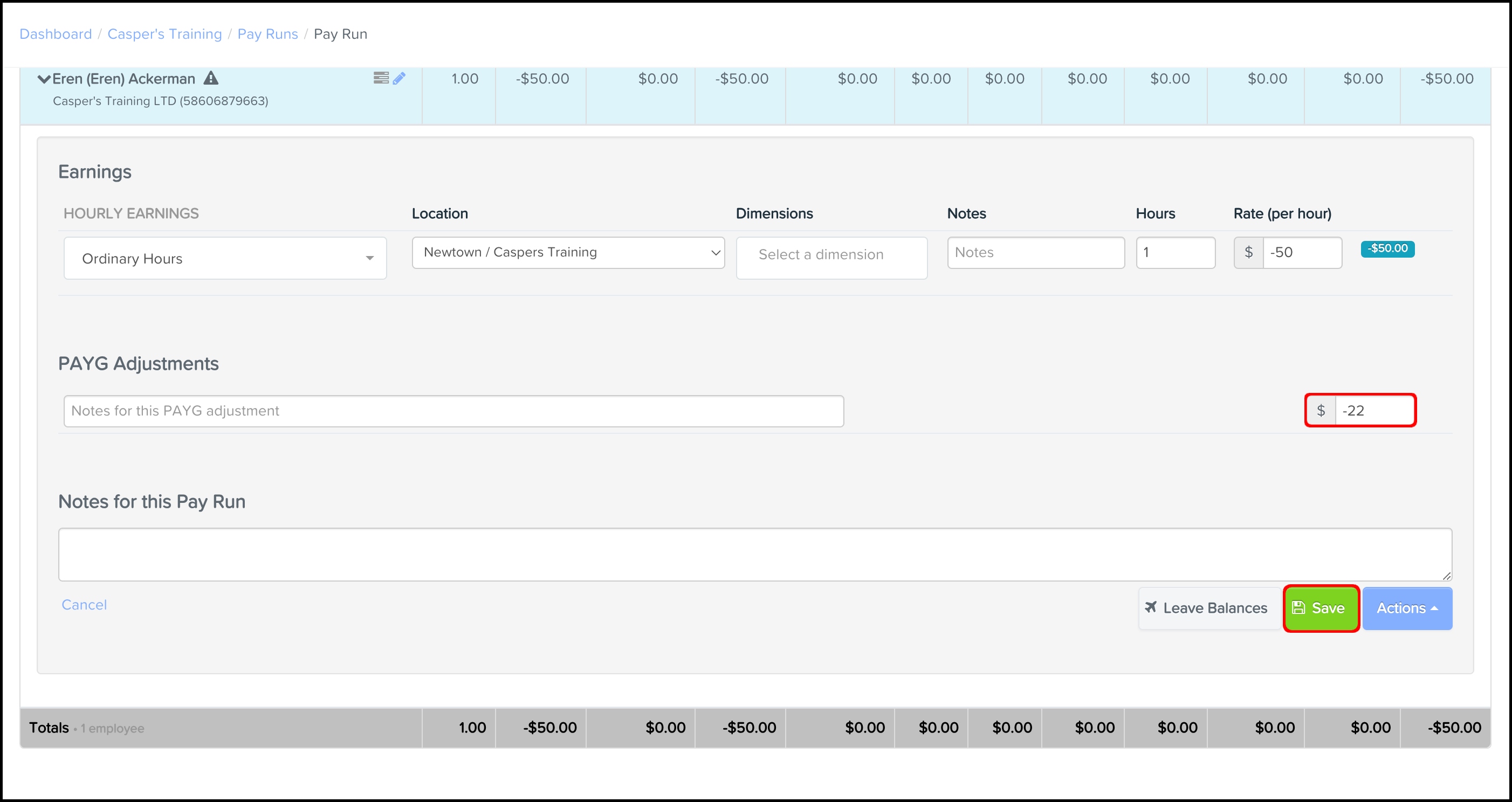Viewport: 1512px width, 802px height.
Task: Click the PAYG adjustment amount field showing -22
Action: point(1374,411)
